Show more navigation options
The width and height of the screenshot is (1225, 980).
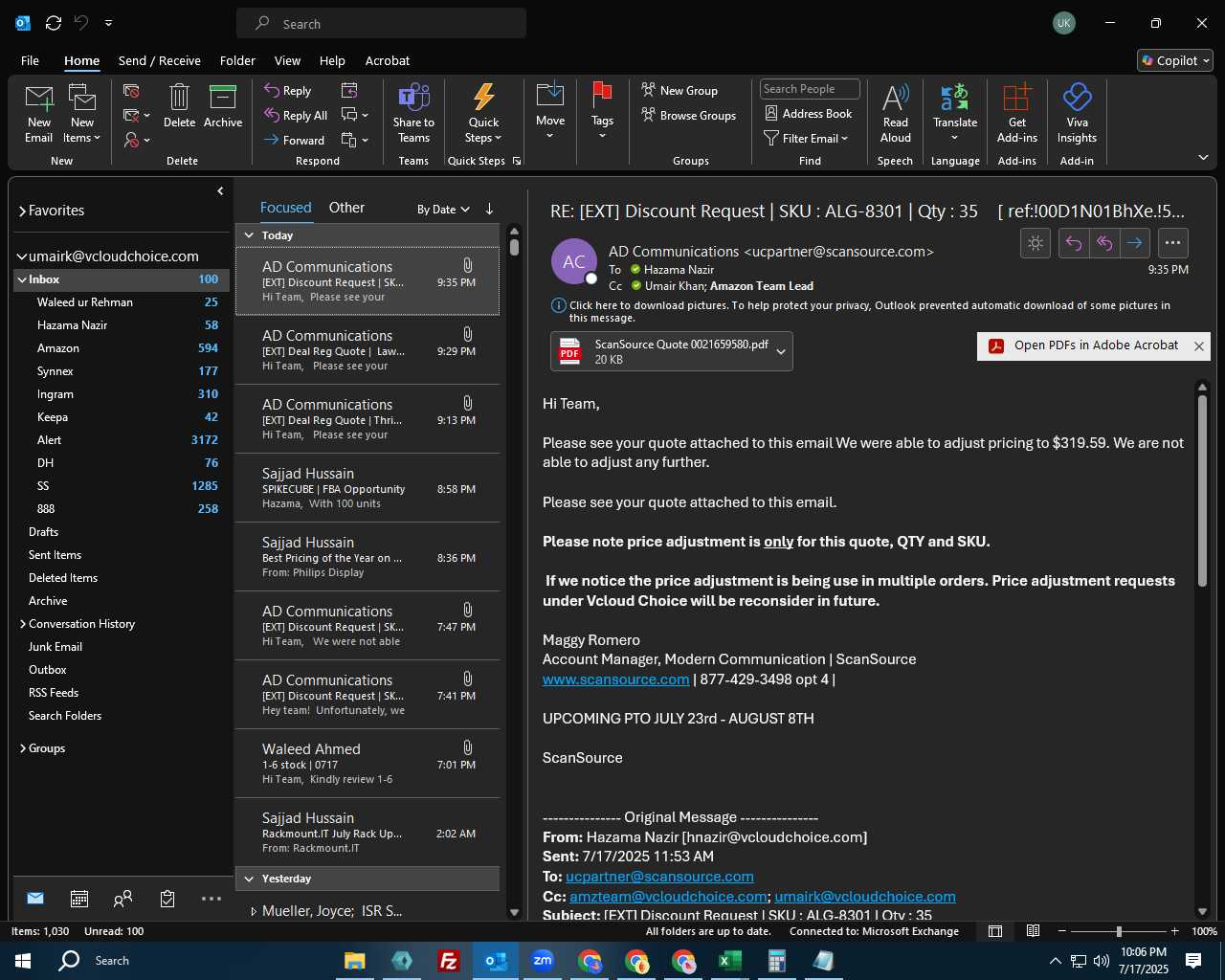(212, 899)
